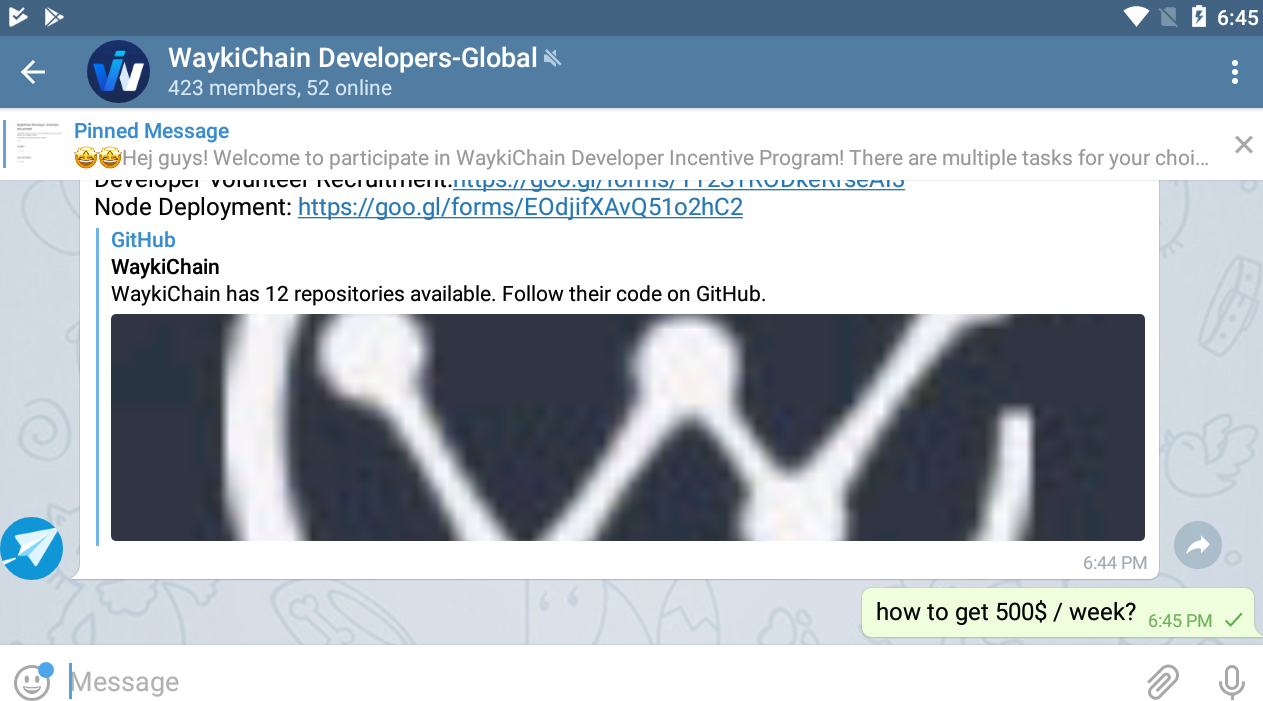Viewport: 1263px width, 701px height.
Task: Tap the Wi-Fi status bar icon
Action: tap(1136, 16)
